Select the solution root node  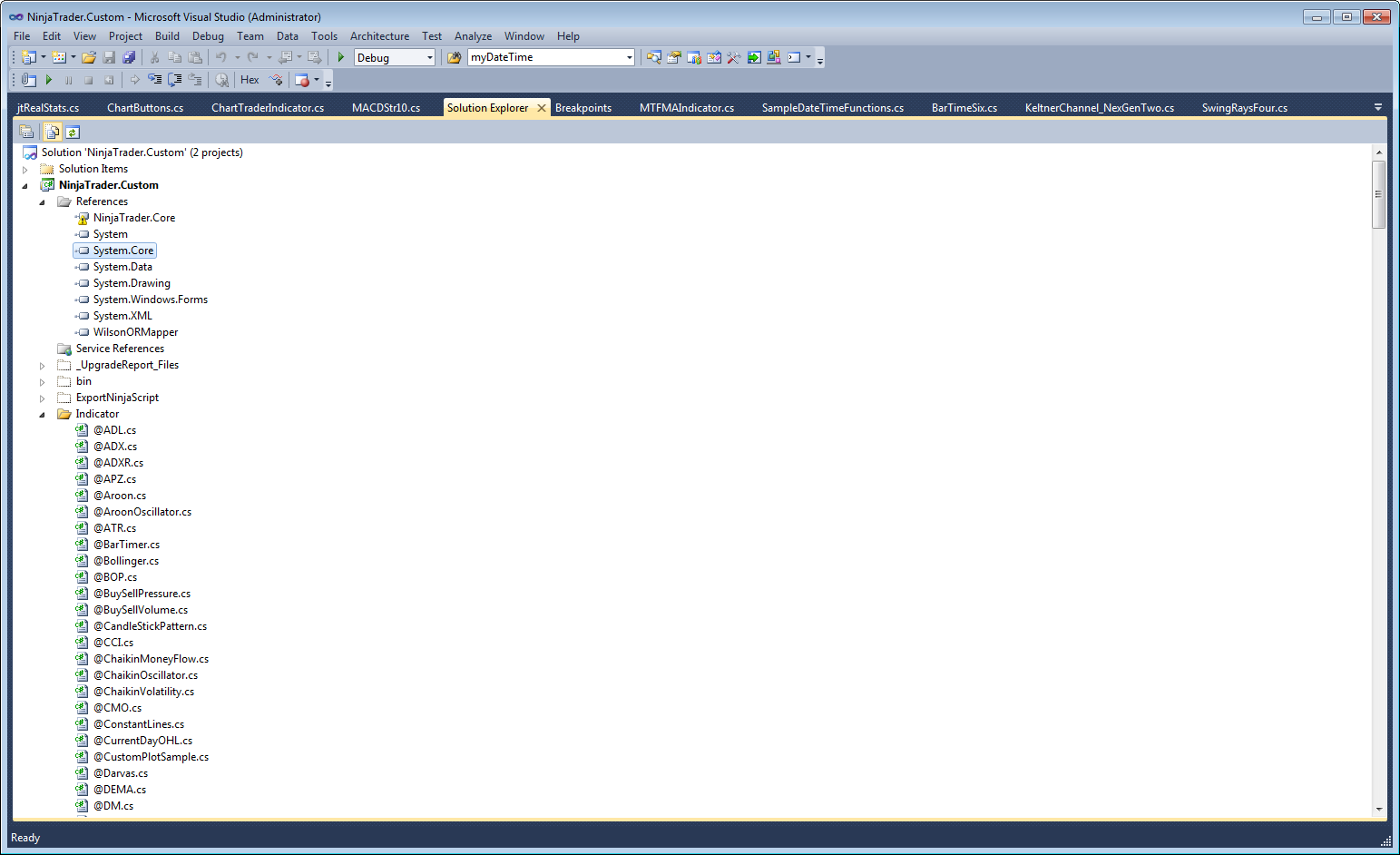[x=142, y=152]
